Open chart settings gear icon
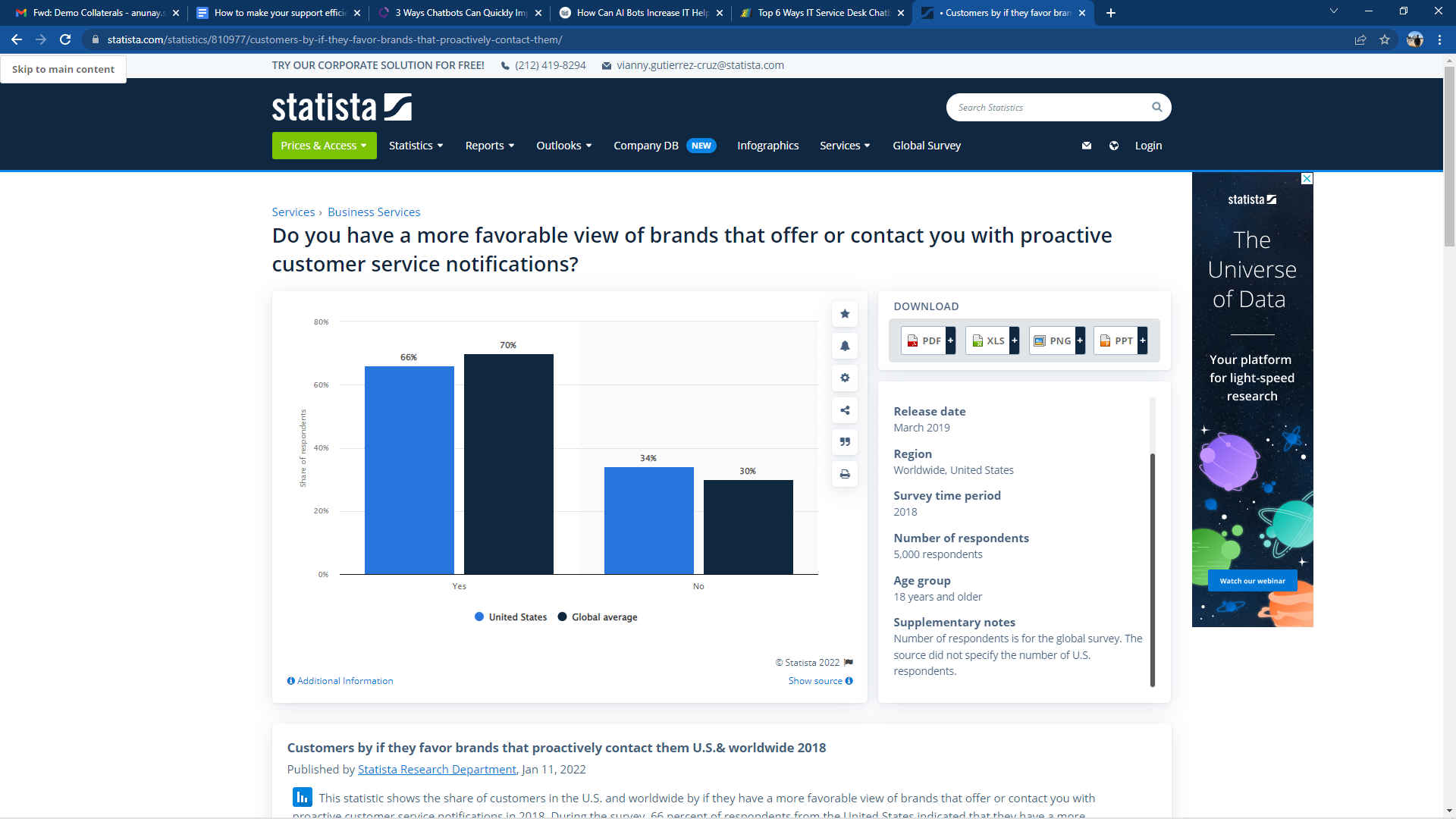The width and height of the screenshot is (1456, 819). coord(845,378)
